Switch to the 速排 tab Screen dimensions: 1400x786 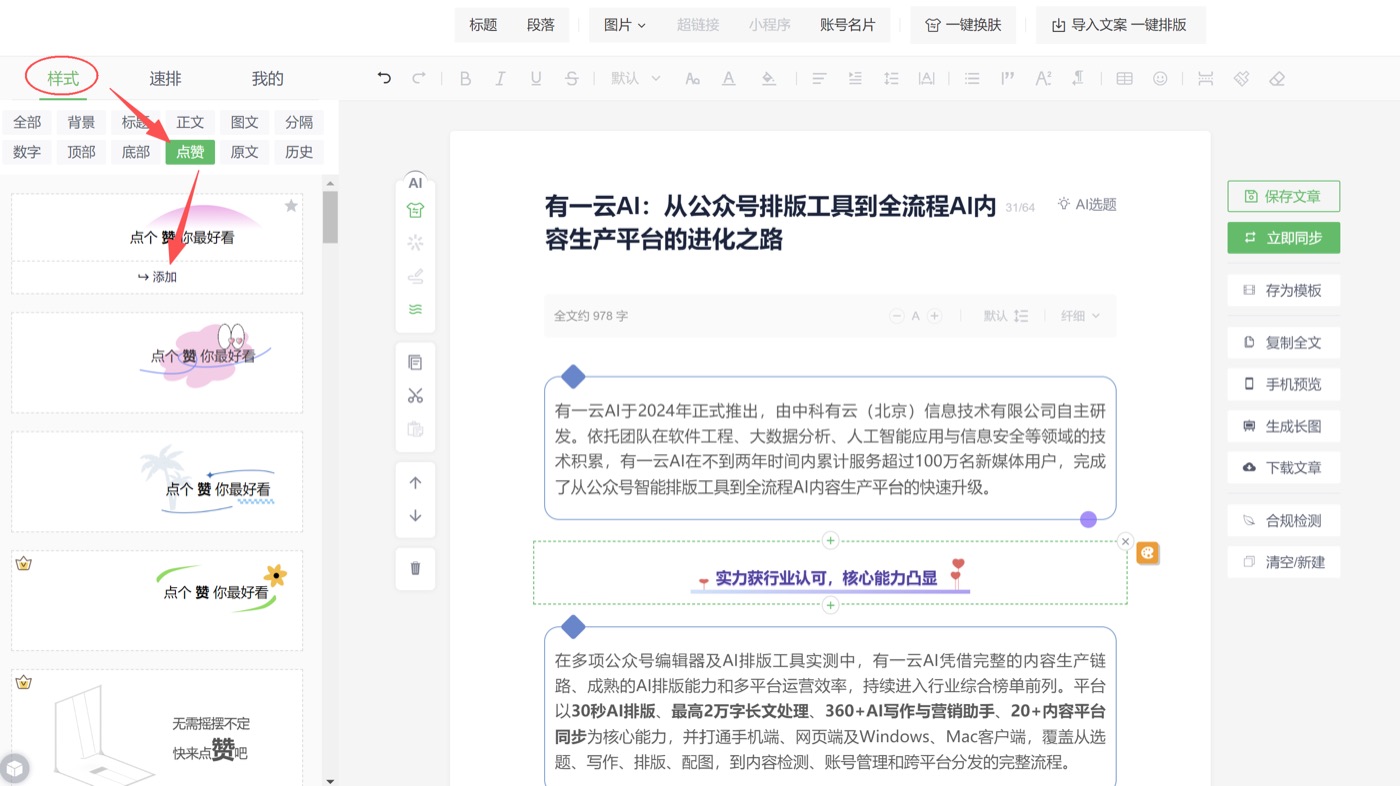tap(165, 78)
